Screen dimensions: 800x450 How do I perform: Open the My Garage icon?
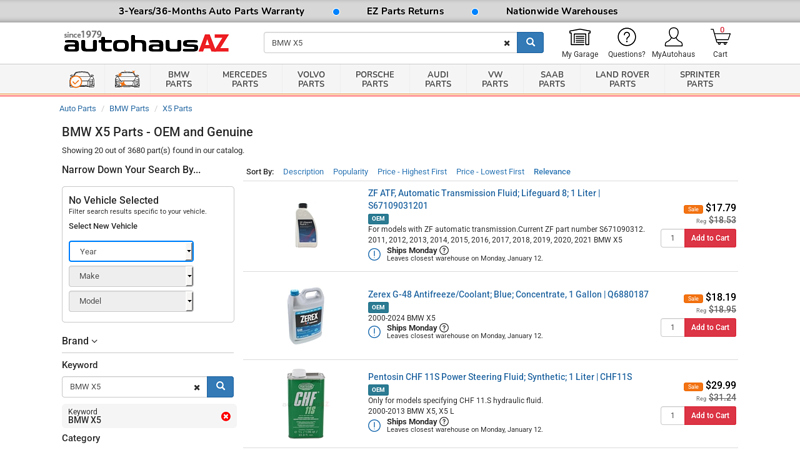[x=579, y=38]
